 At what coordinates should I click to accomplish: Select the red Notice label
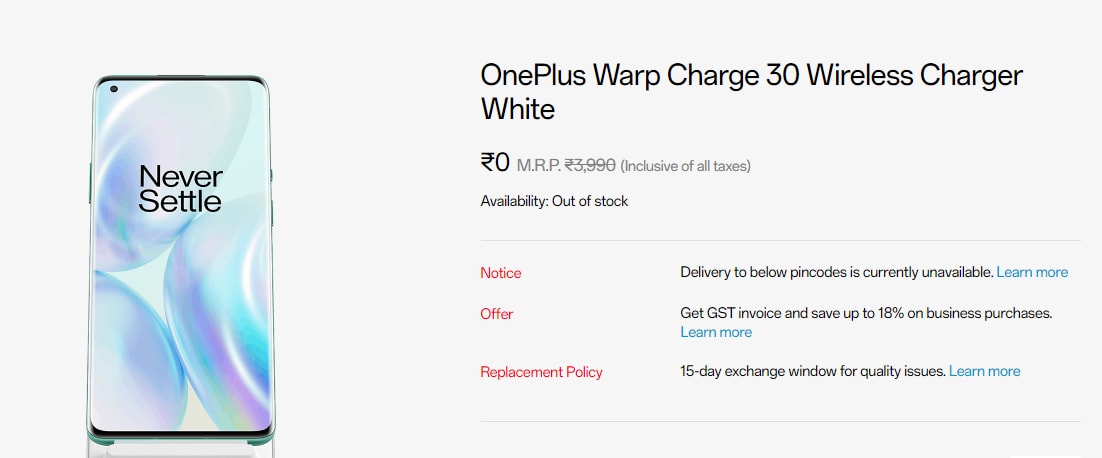(500, 273)
